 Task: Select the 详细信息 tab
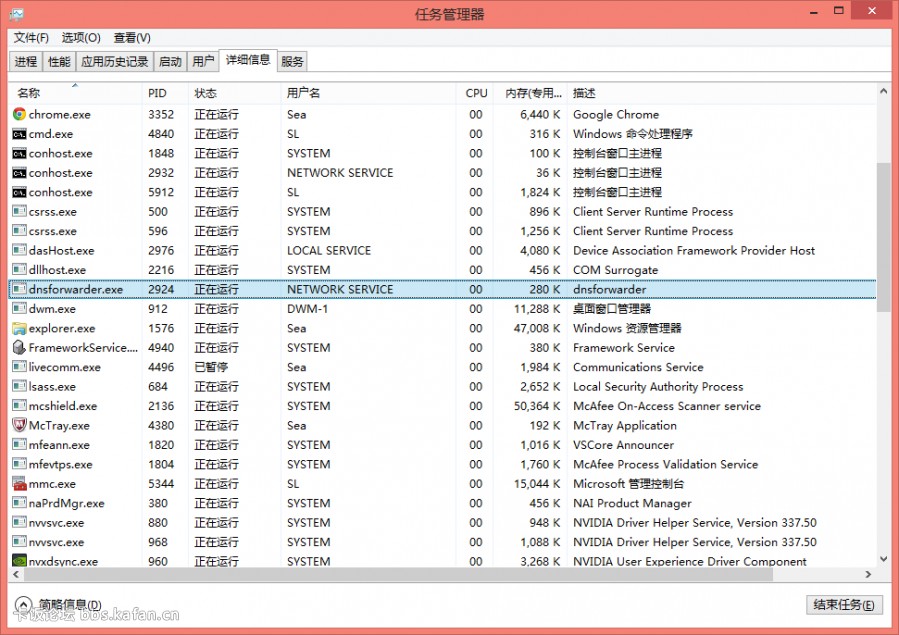pyautogui.click(x=248, y=60)
